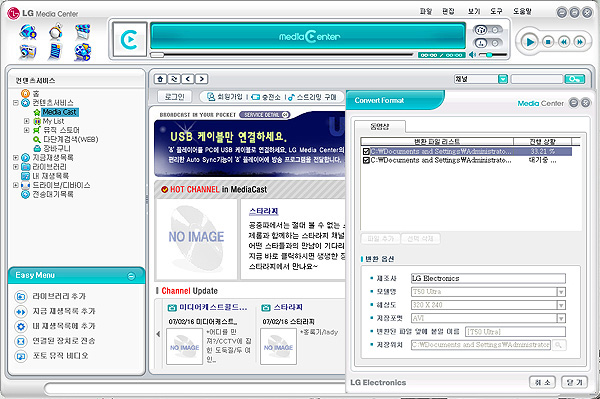Select 다단계검색(WEB) in the tree
The width and height of the screenshot is (600, 399).
coord(70,139)
